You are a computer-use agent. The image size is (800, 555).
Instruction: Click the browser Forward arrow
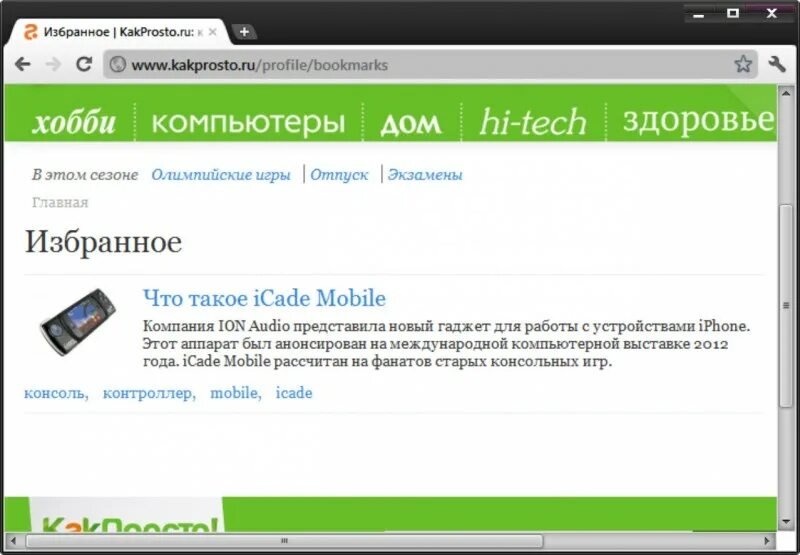click(x=53, y=64)
